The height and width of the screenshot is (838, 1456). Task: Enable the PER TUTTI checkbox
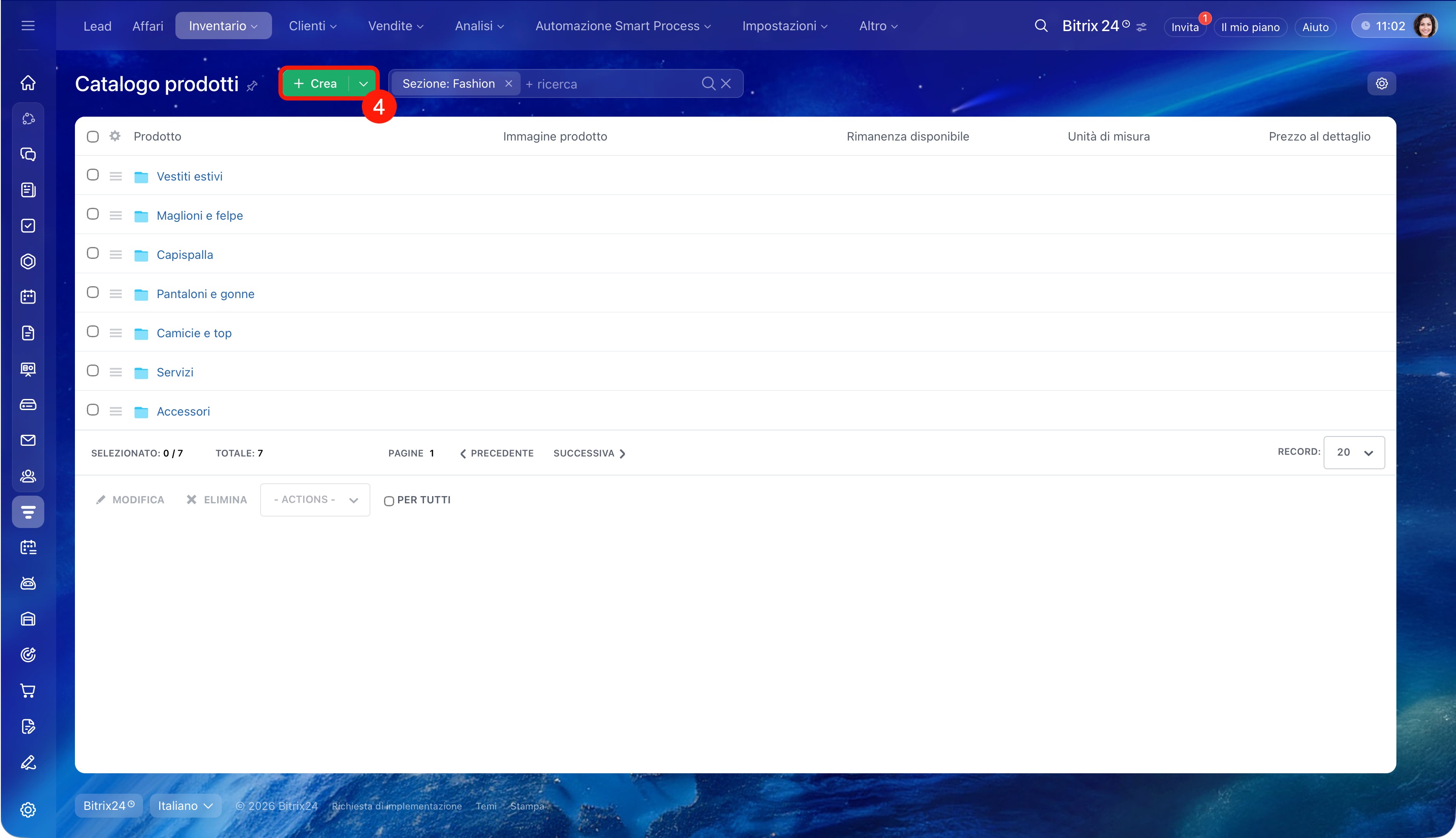(389, 501)
